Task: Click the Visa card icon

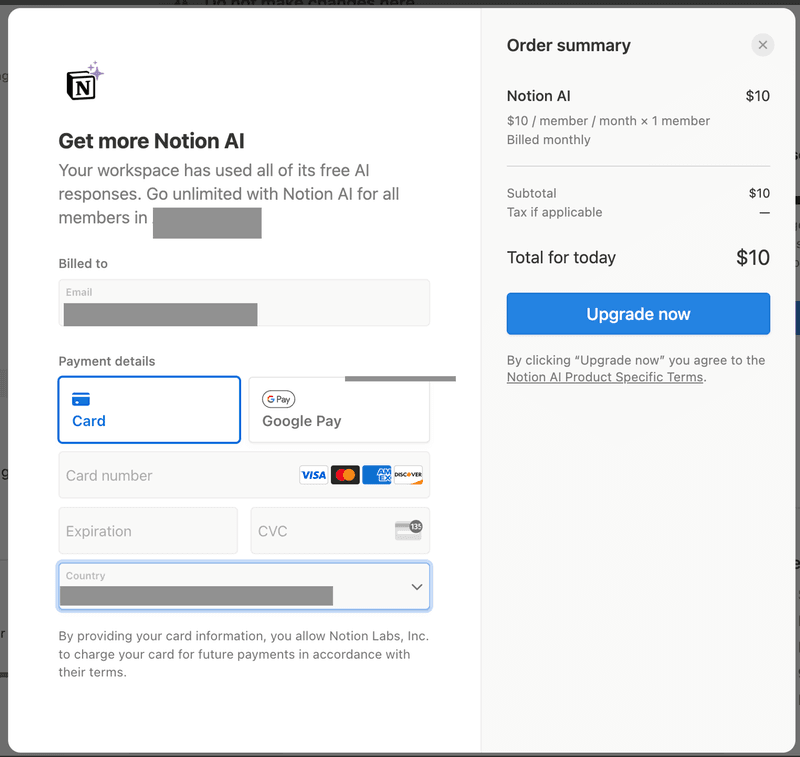Action: (312, 474)
